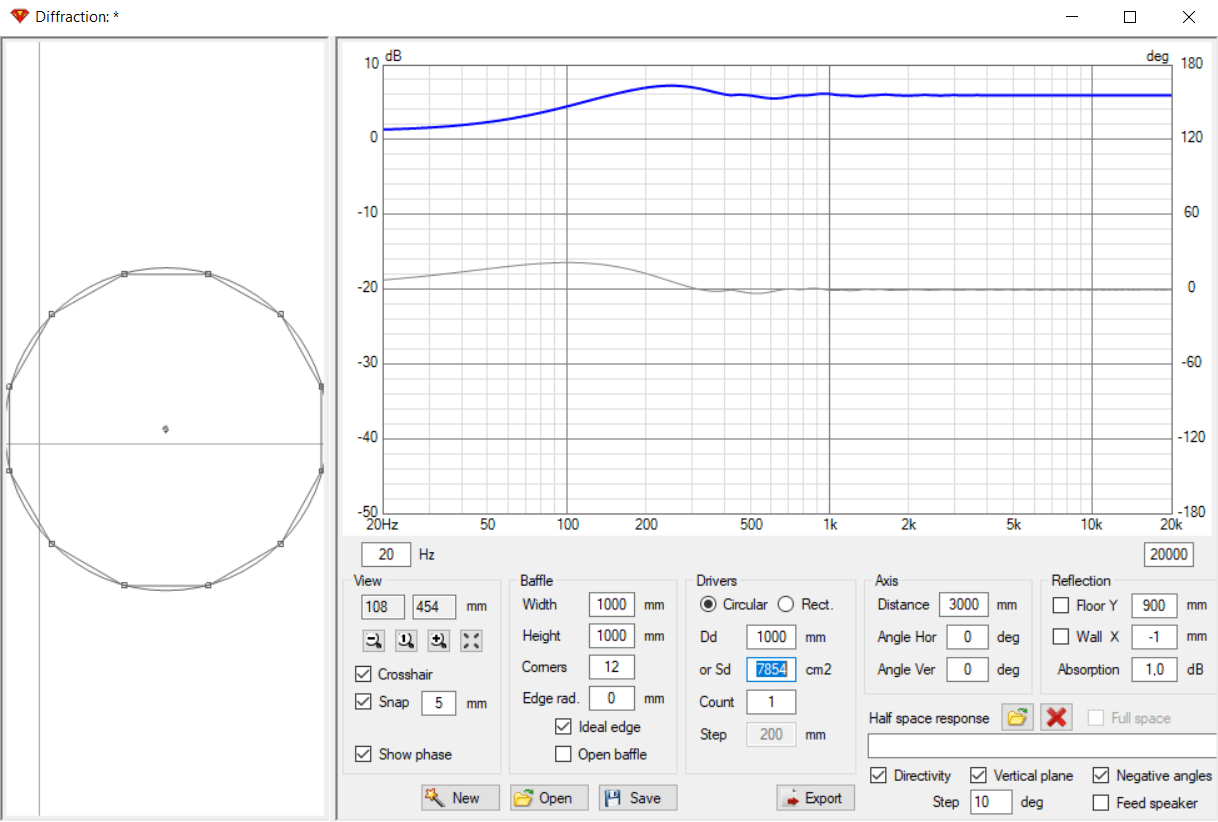Viewport: 1218px width, 822px height.
Task: Fit baffle drawing to view
Action: coord(471,641)
